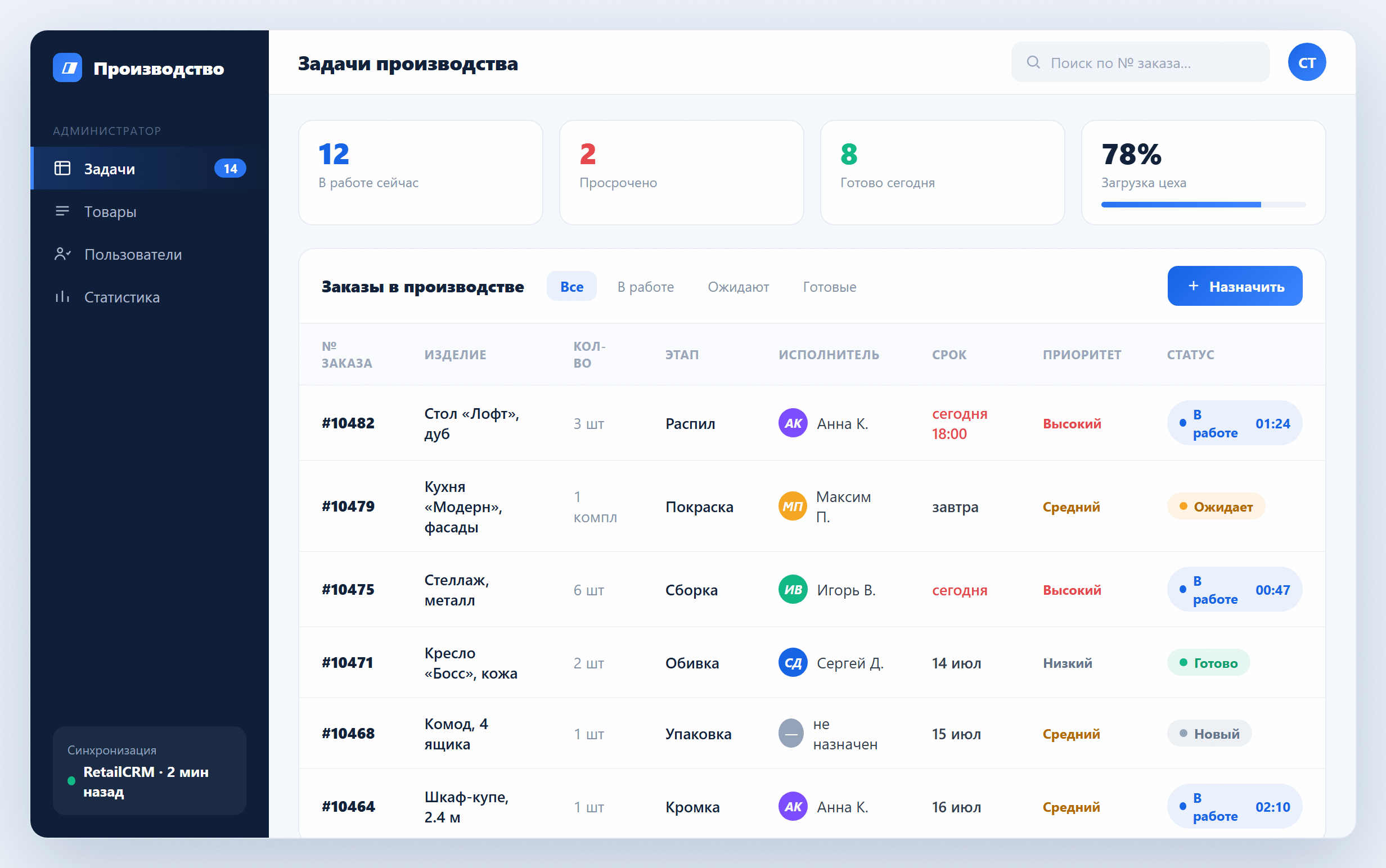Click the «В работе 02:10» status badge
This screenshot has height=868, width=1386.
[x=1234, y=806]
